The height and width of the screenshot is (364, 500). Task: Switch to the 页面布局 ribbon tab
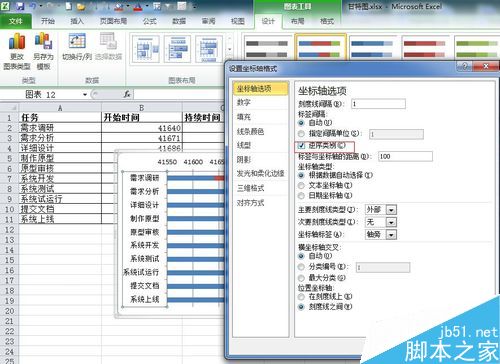[113, 21]
